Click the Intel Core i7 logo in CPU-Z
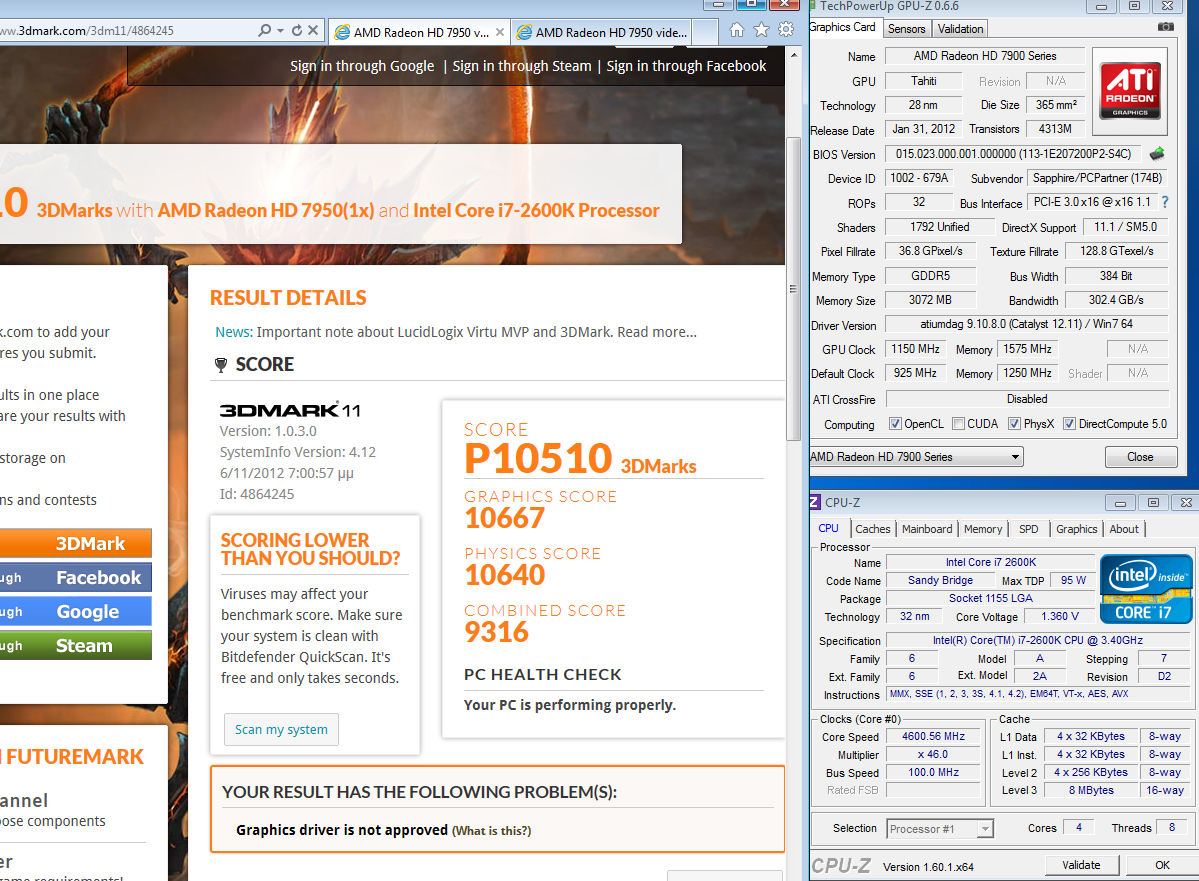 click(1145, 588)
